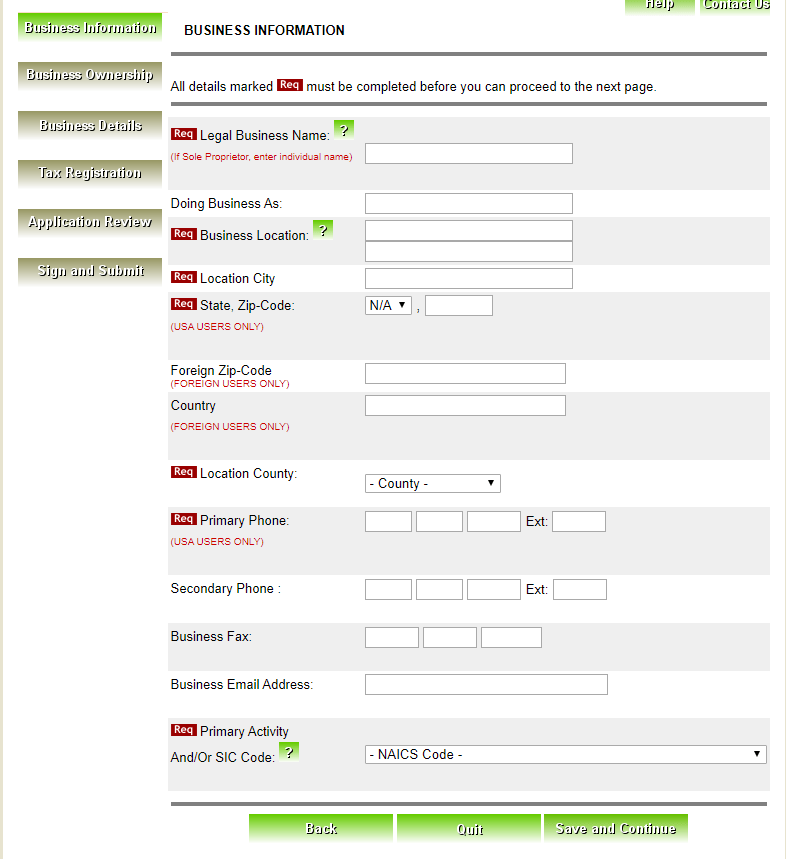Image resolution: width=786 pixels, height=859 pixels.
Task: Focus Primary Phone area code box
Action: [x=388, y=522]
